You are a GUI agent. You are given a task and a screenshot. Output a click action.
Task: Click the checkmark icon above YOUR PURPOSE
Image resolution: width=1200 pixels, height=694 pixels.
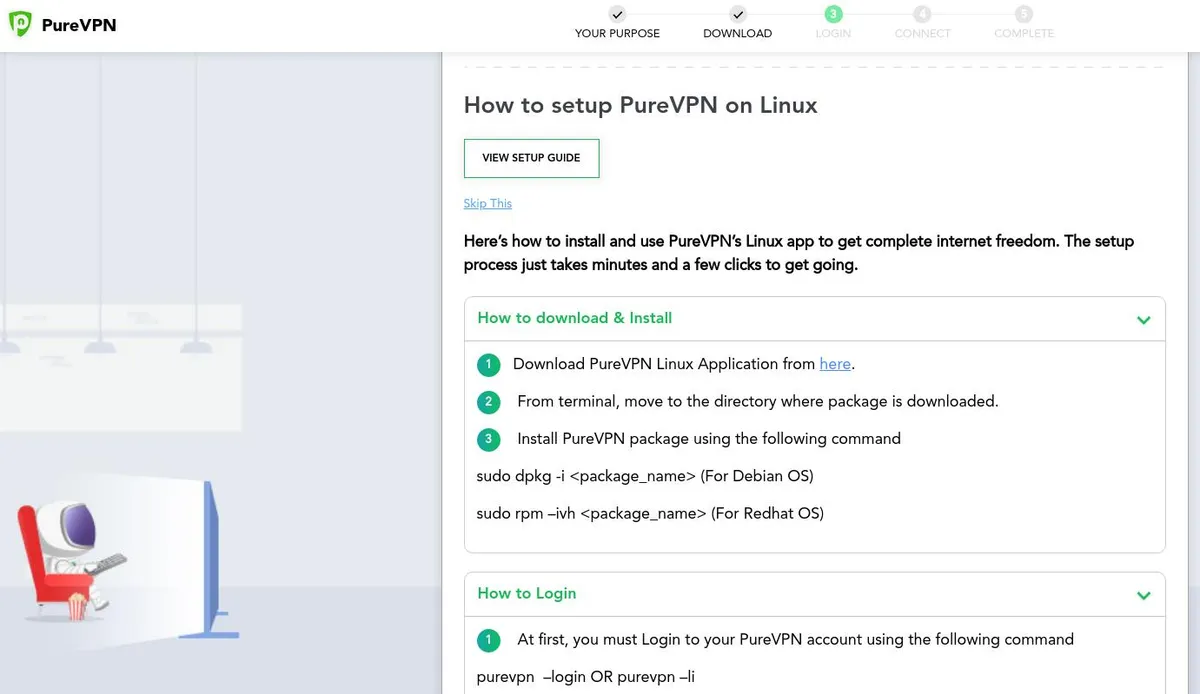[617, 14]
